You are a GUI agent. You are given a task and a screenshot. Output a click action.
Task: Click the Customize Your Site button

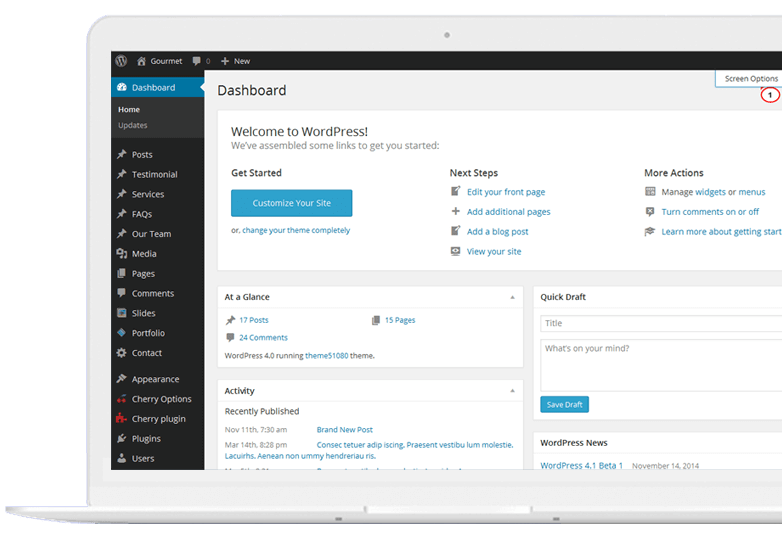coord(291,203)
